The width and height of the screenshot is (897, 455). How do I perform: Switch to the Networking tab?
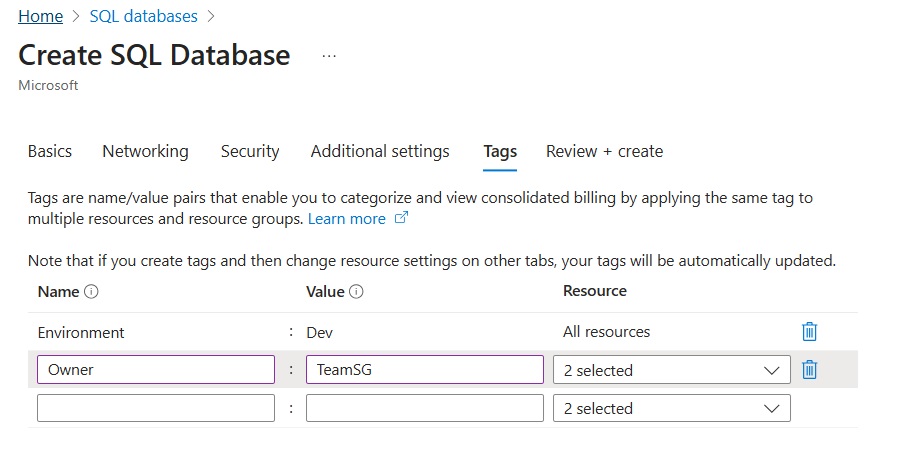point(145,151)
